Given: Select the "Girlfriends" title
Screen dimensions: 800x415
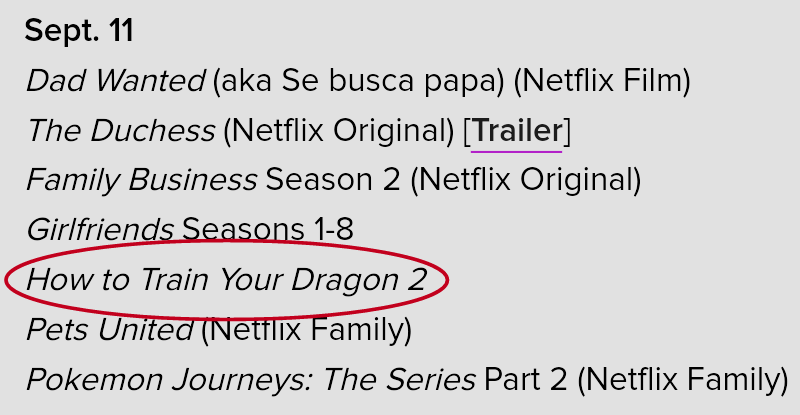Looking at the screenshot, I should coord(100,230).
